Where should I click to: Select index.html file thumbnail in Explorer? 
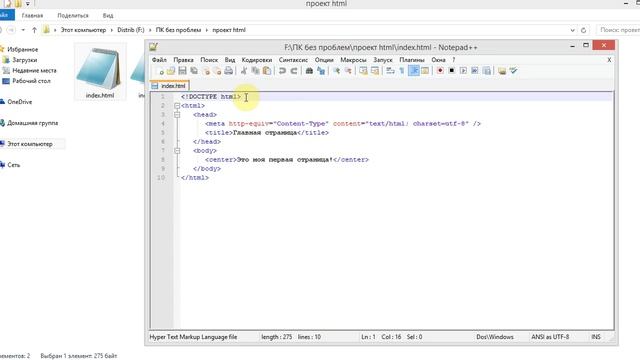[x=100, y=72]
